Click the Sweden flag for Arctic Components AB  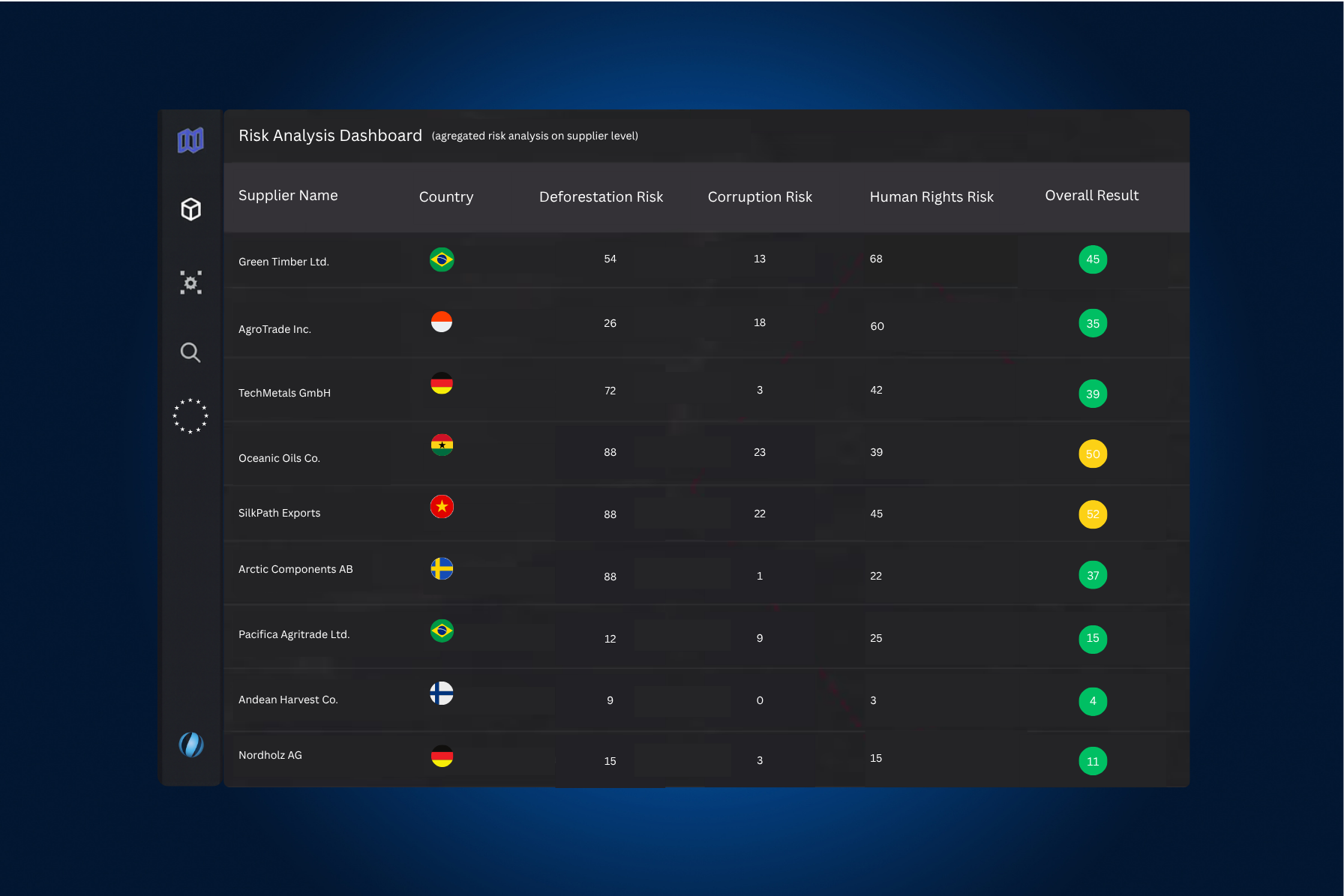pyautogui.click(x=442, y=568)
